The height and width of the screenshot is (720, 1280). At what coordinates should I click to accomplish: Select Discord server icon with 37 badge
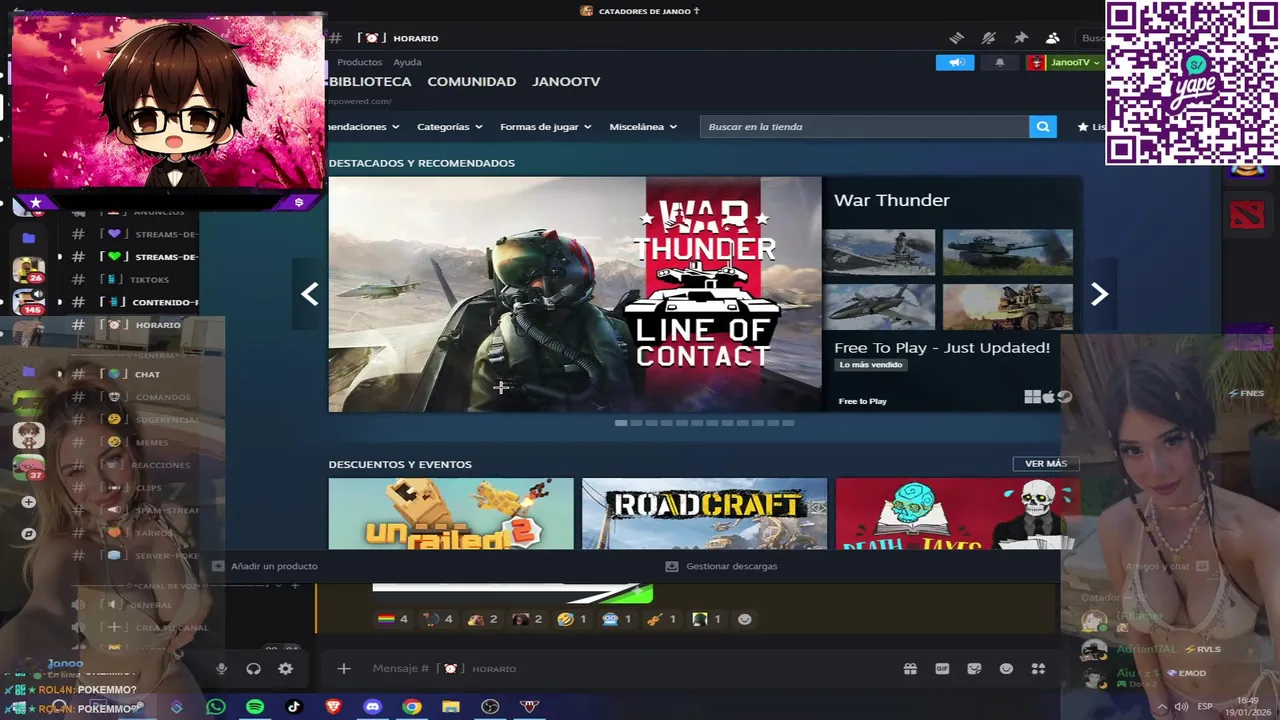pyautogui.click(x=28, y=467)
